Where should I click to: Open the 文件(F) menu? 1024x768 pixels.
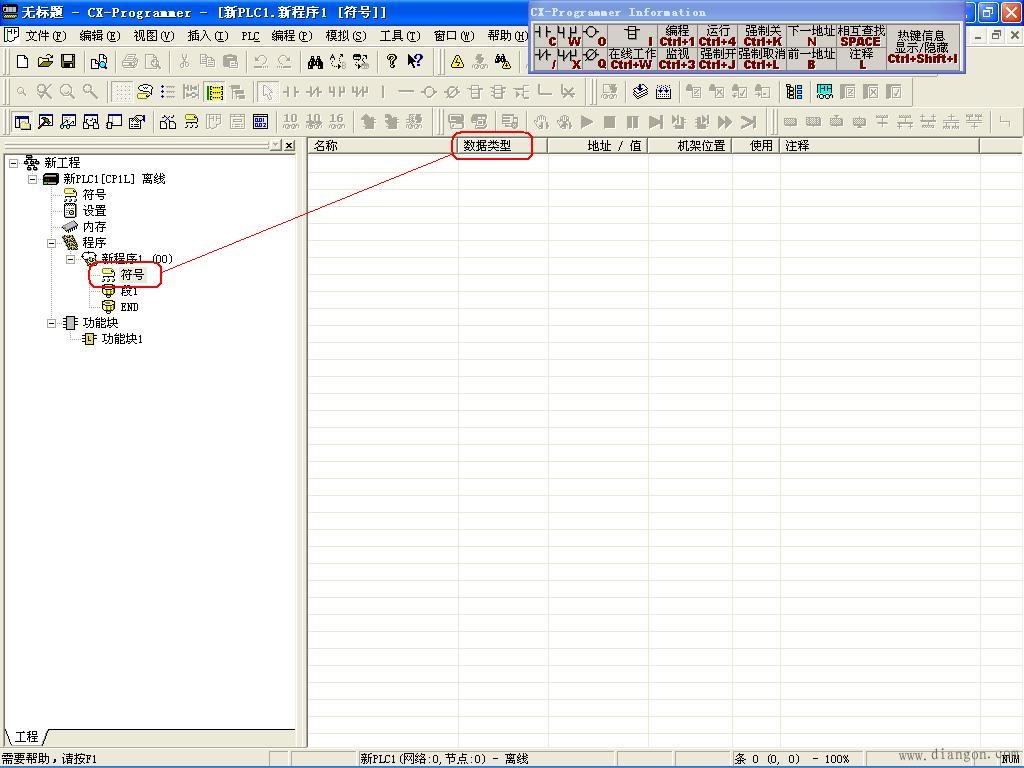(x=44, y=35)
